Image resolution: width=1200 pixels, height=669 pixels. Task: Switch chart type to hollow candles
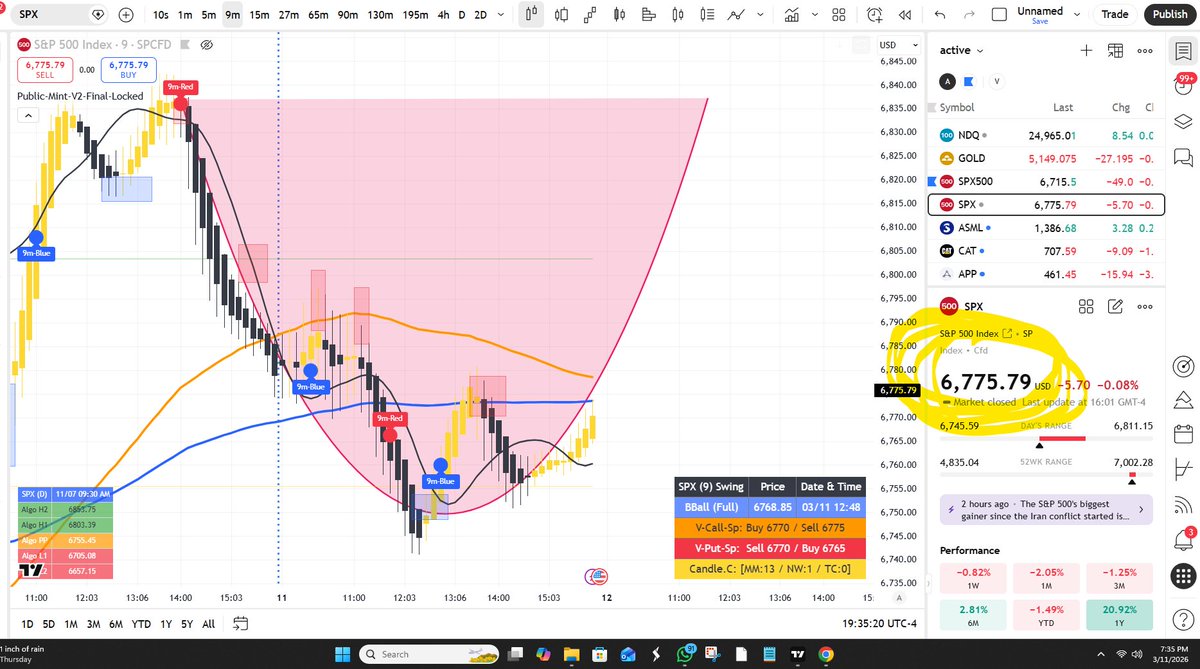point(559,14)
